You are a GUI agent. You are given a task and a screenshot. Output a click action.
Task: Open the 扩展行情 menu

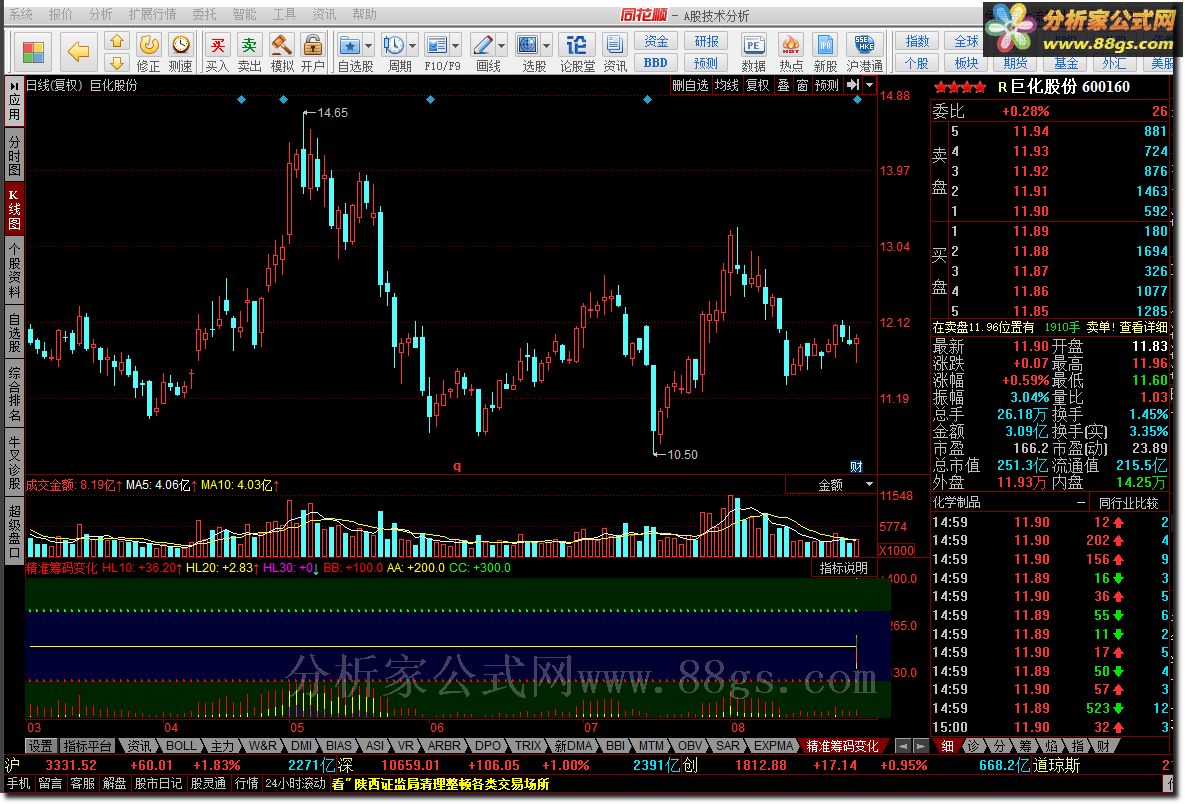point(152,14)
